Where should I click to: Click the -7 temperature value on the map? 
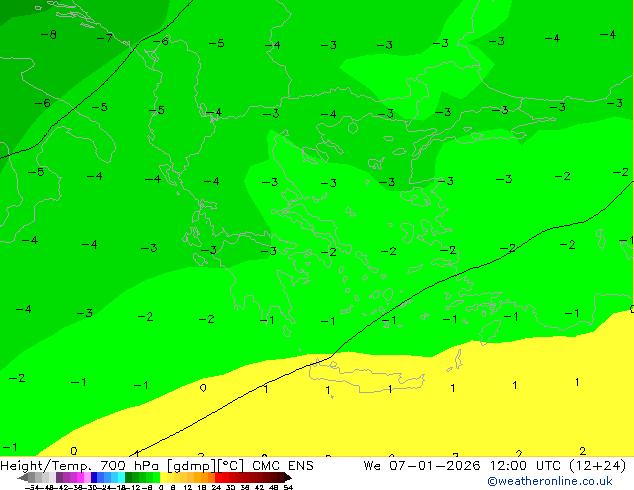coord(105,38)
